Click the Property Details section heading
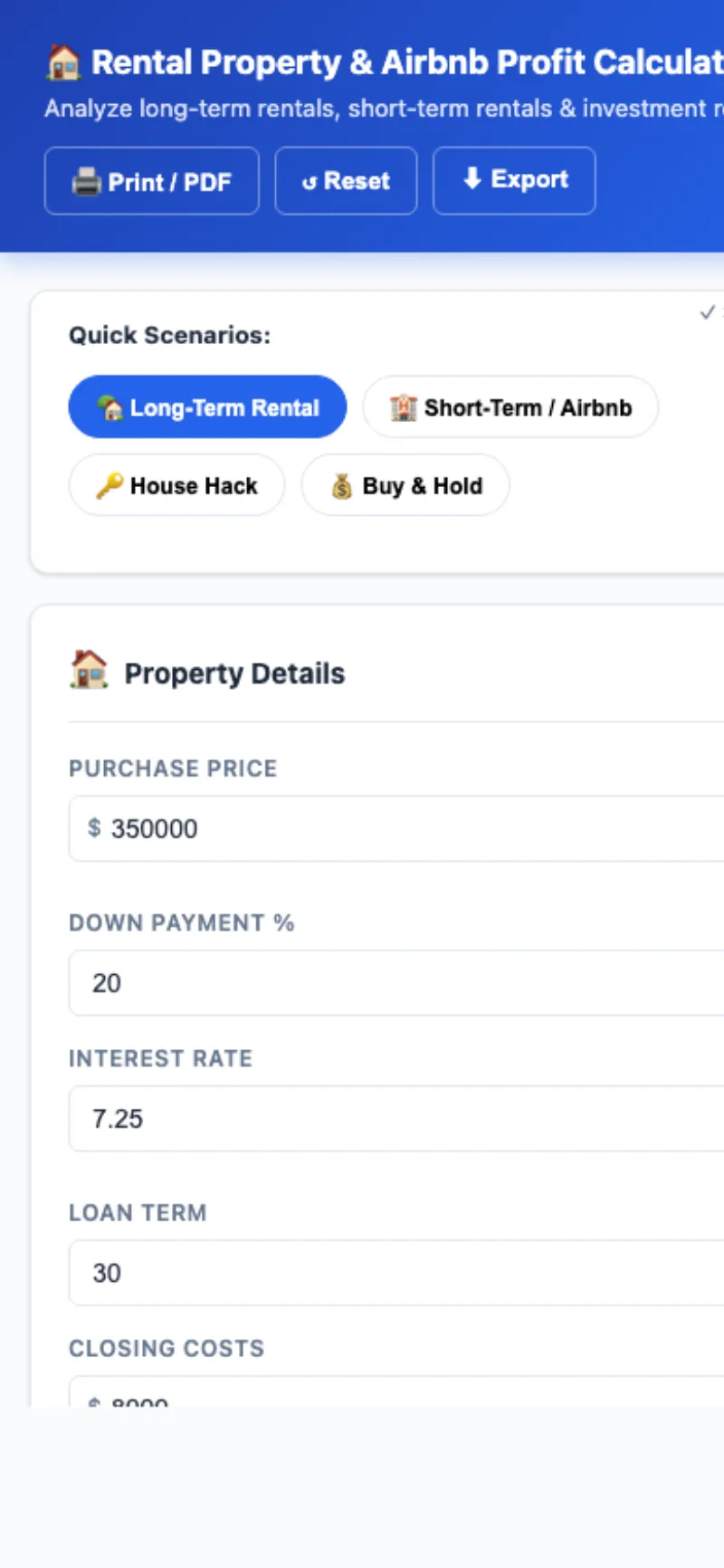Viewport: 724px width, 1568px height. tap(234, 674)
